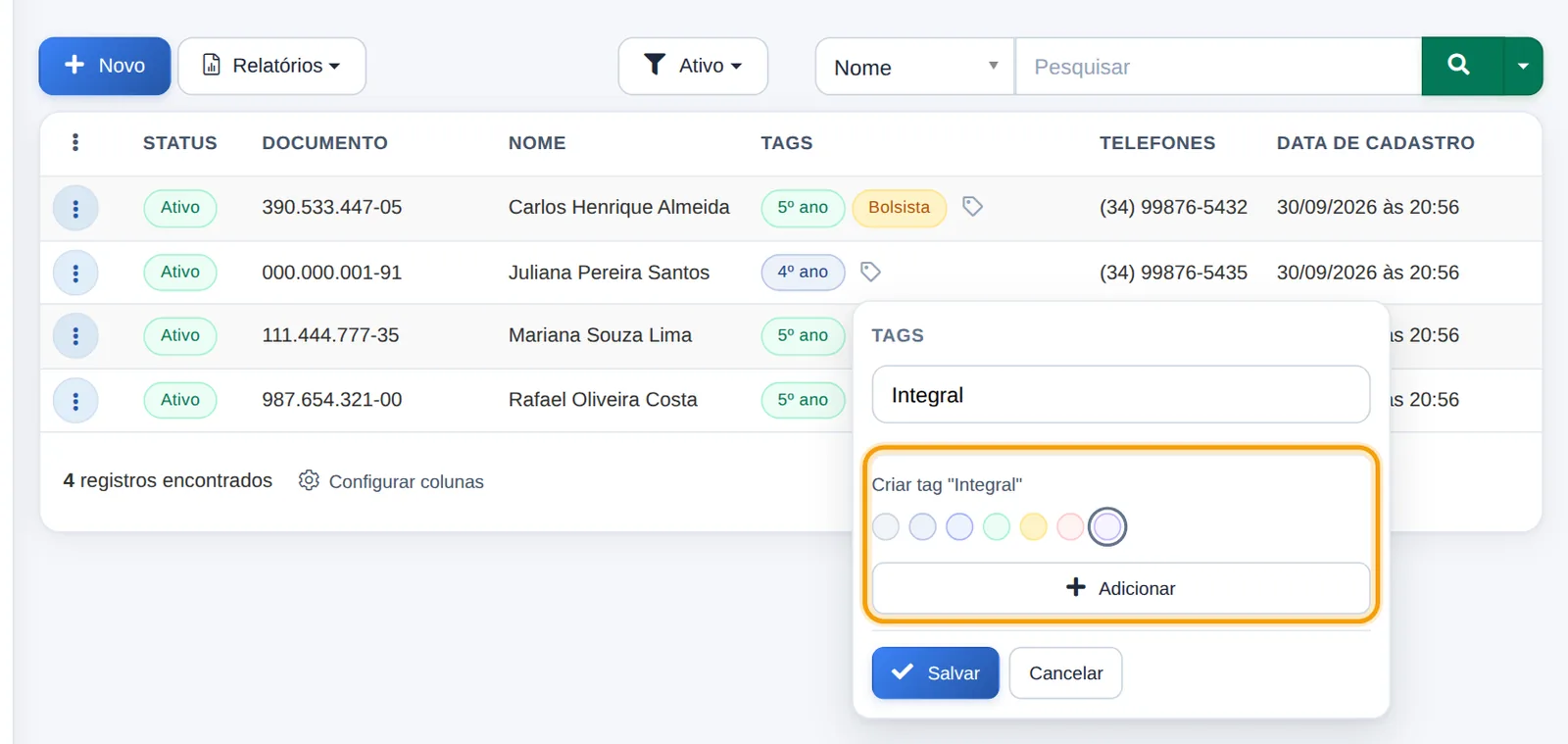
Task: Click the Adicionar button
Action: (1120, 588)
